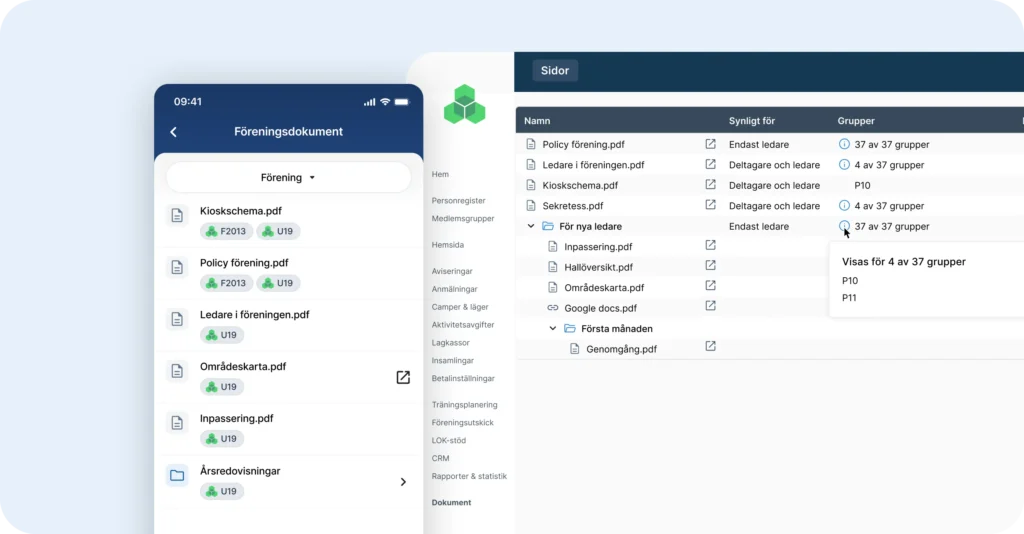Image resolution: width=1024 pixels, height=534 pixels.
Task: Open the Förening dropdown selector
Action: coord(288,178)
